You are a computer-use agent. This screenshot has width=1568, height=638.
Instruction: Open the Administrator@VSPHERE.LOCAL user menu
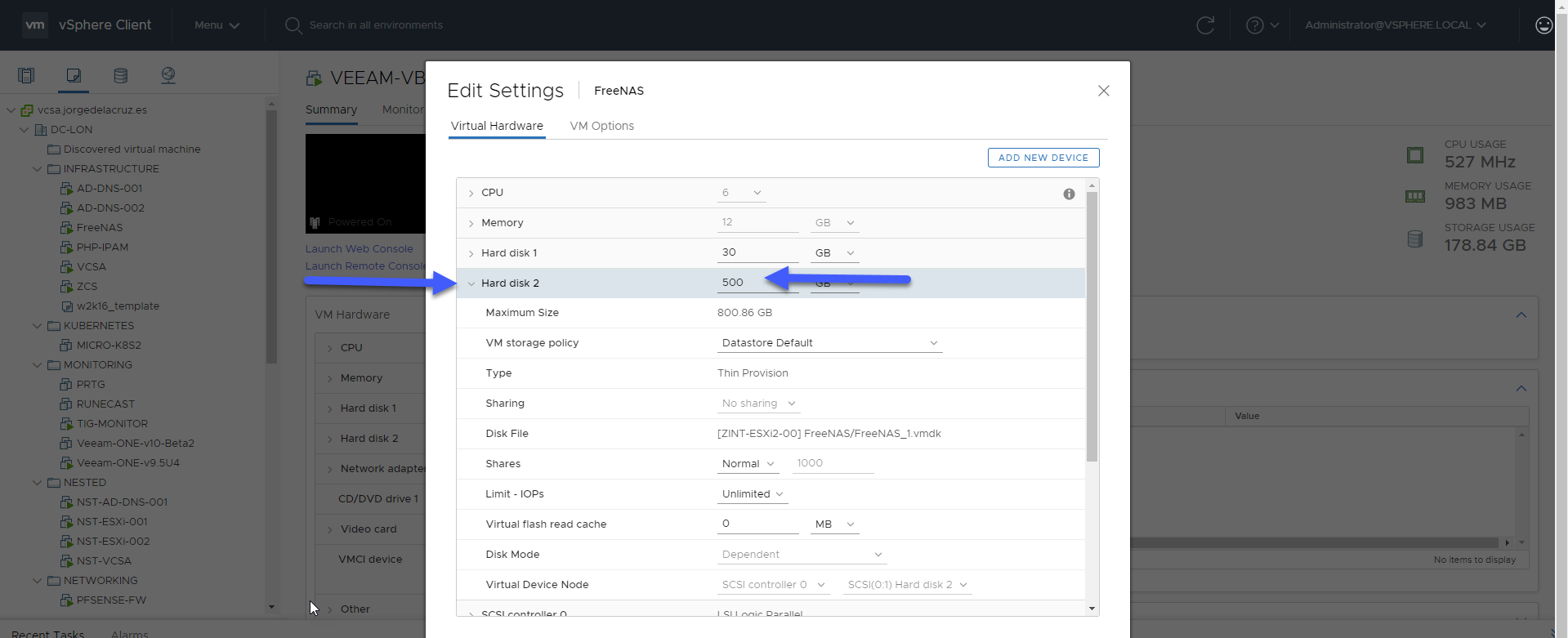(x=1396, y=25)
